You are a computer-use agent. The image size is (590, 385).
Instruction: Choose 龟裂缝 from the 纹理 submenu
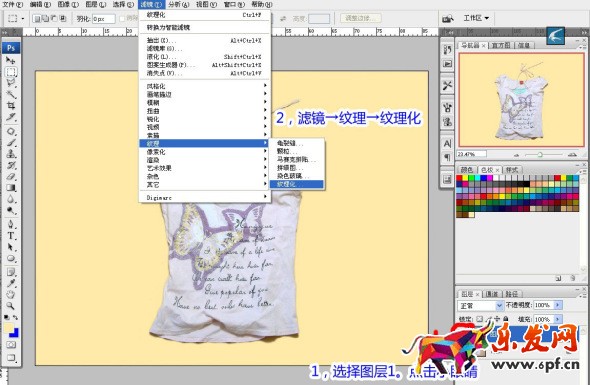297,143
